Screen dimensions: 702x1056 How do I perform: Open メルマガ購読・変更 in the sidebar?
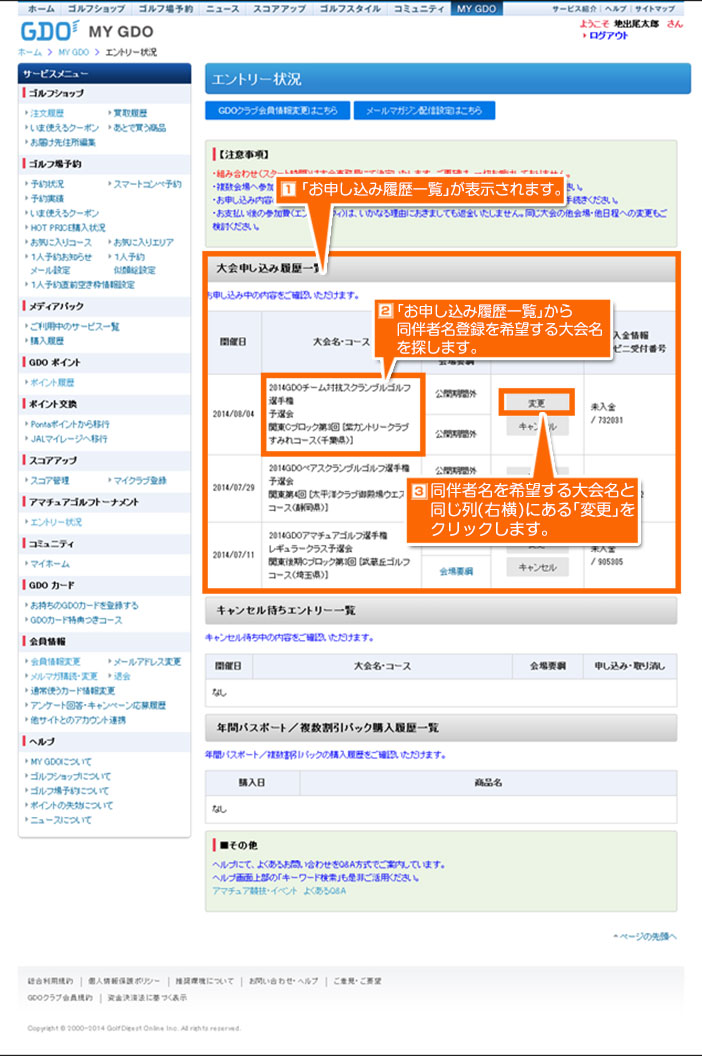click(64, 676)
